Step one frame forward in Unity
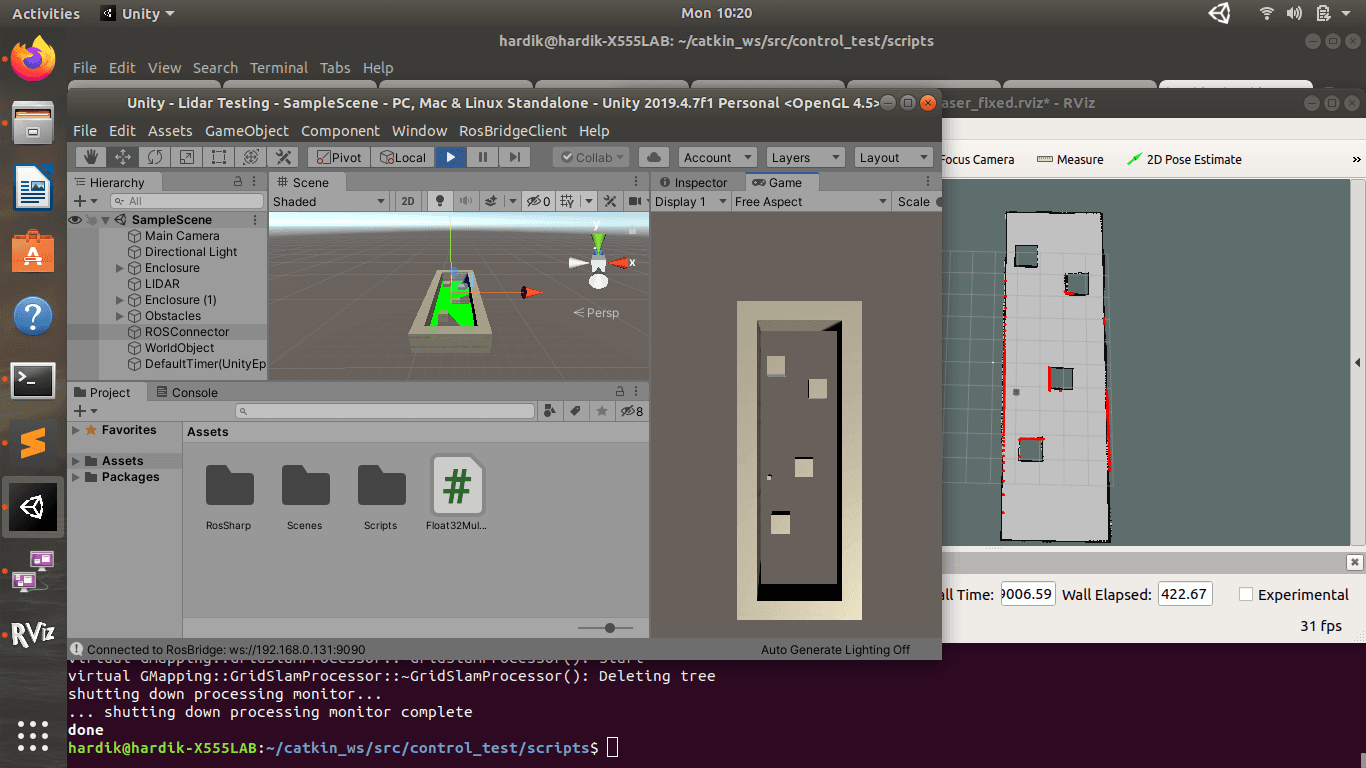 514,157
